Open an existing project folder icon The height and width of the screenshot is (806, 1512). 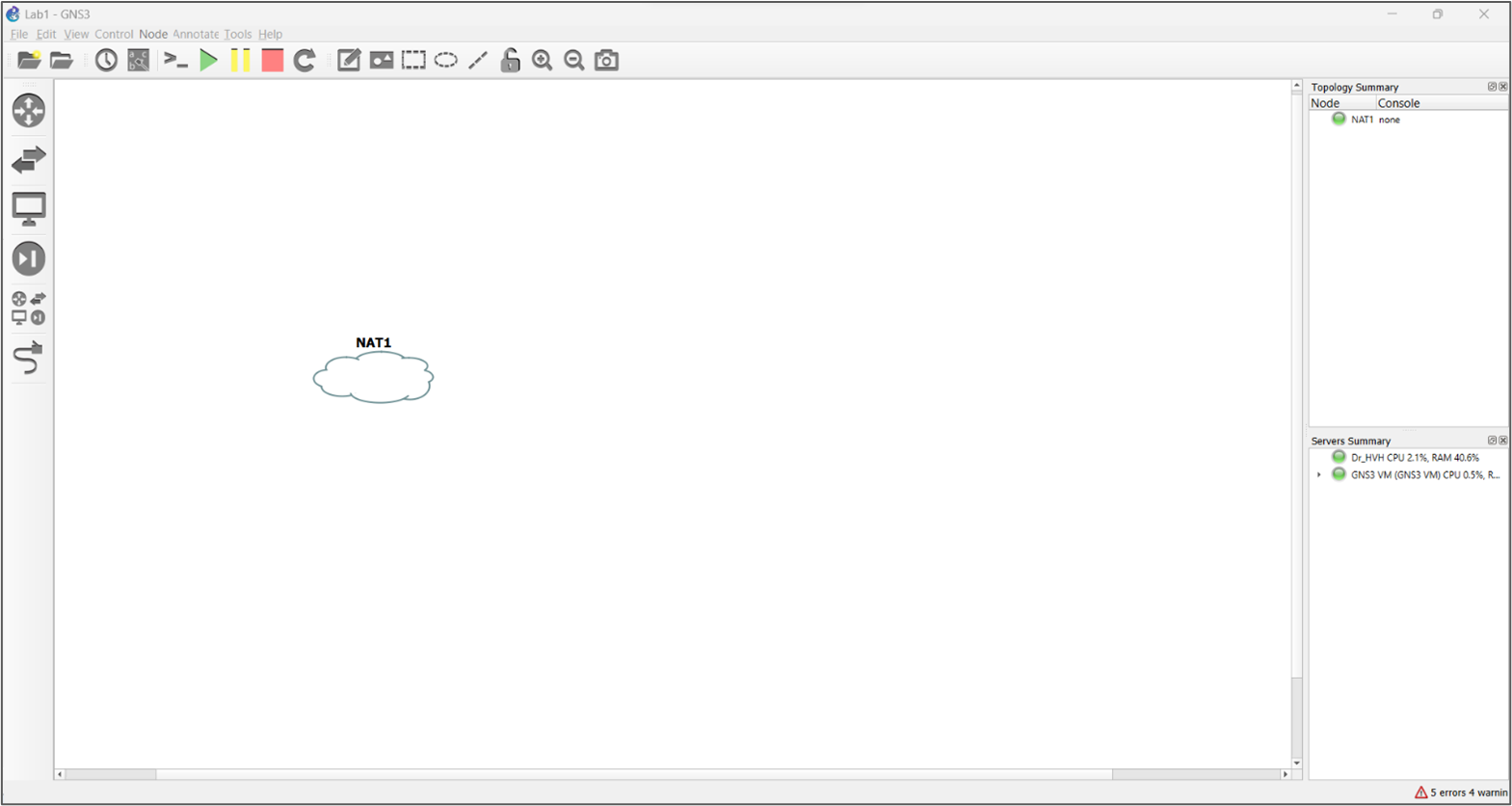click(x=62, y=60)
